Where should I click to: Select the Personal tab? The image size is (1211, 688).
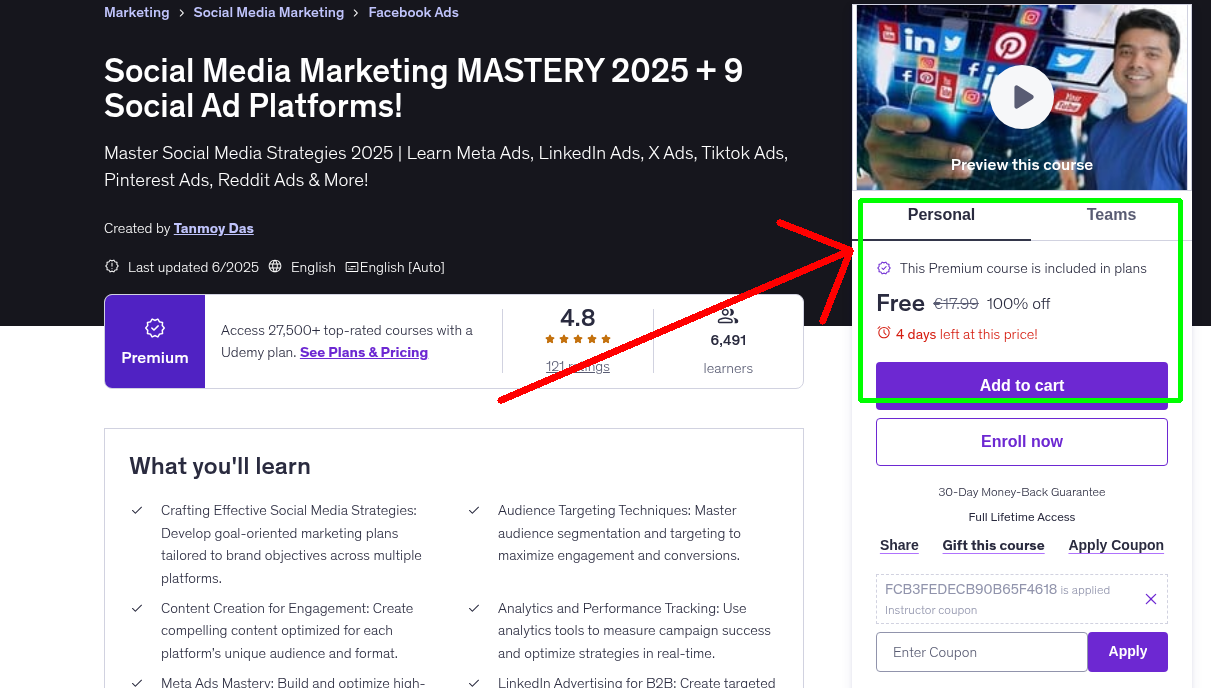[x=941, y=214]
